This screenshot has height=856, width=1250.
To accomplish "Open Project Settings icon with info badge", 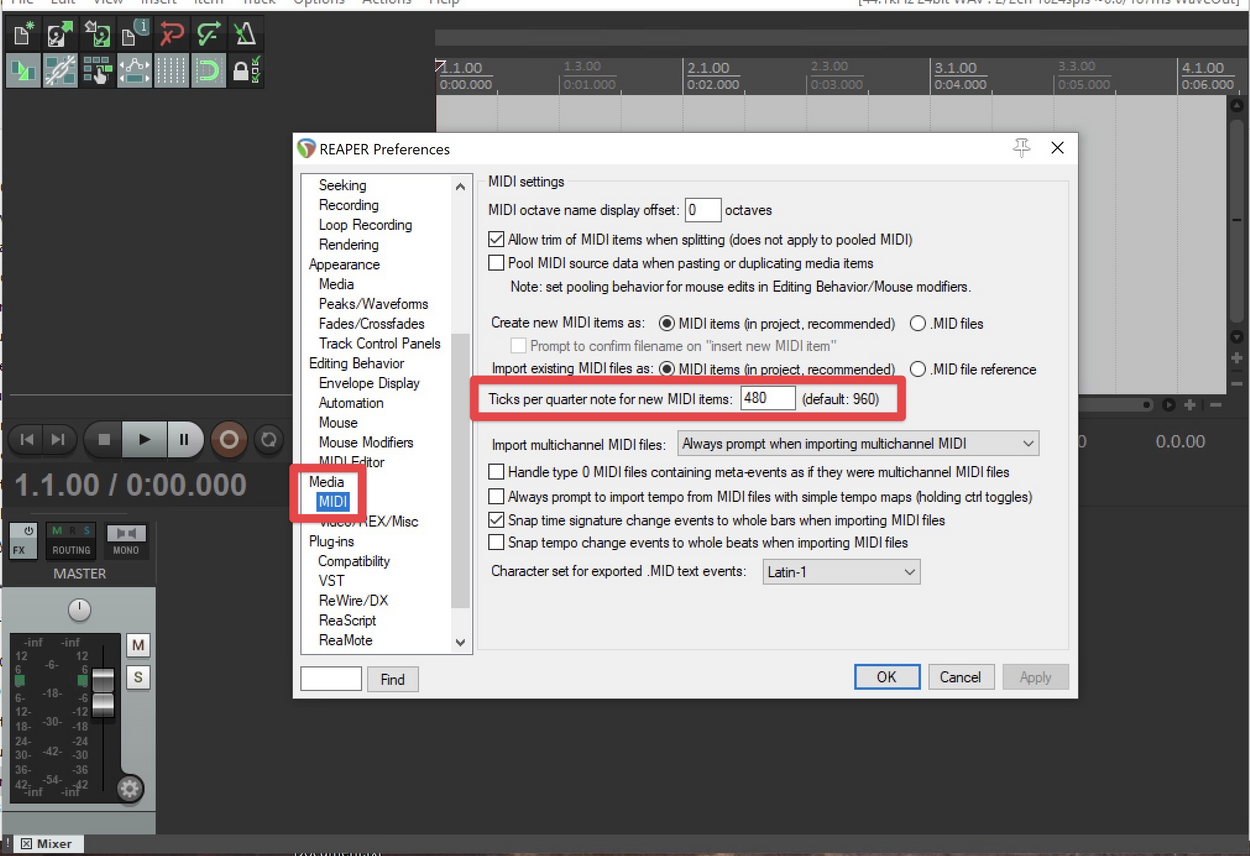I will (x=134, y=35).
